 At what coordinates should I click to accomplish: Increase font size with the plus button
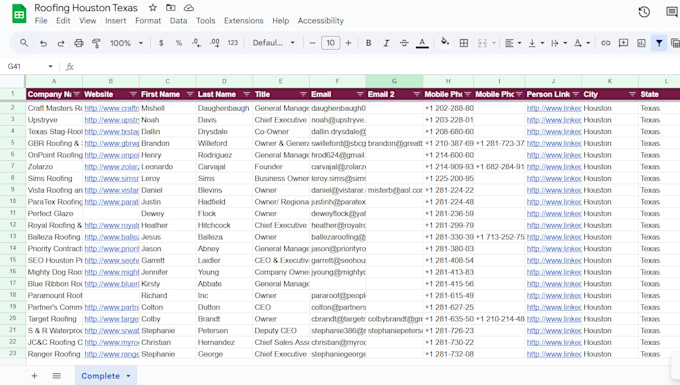(348, 43)
